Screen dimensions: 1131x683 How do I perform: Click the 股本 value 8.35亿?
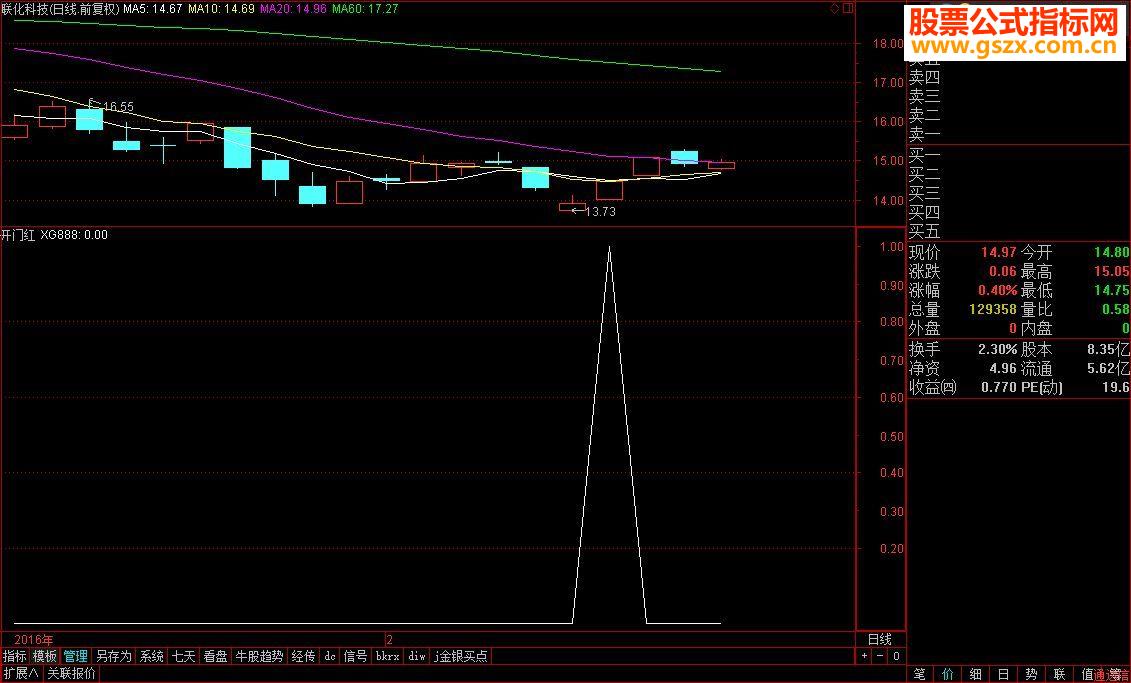[1109, 349]
